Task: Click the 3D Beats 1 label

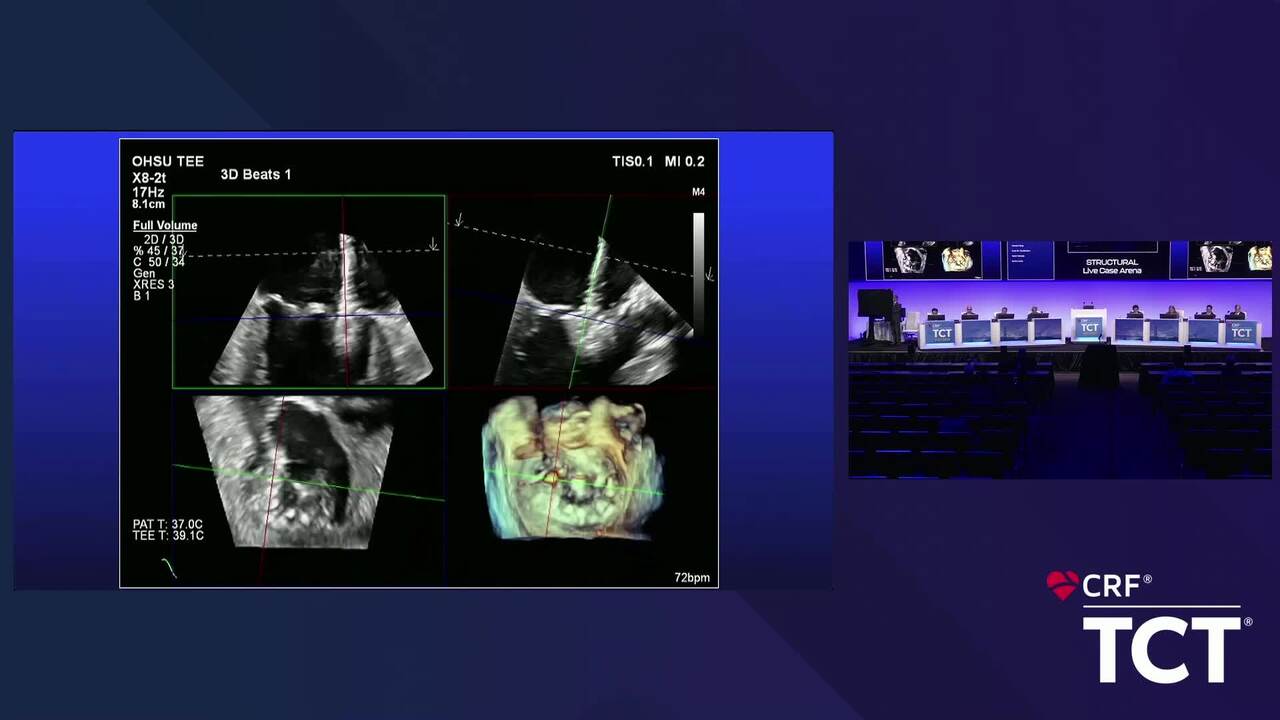Action: [256, 175]
